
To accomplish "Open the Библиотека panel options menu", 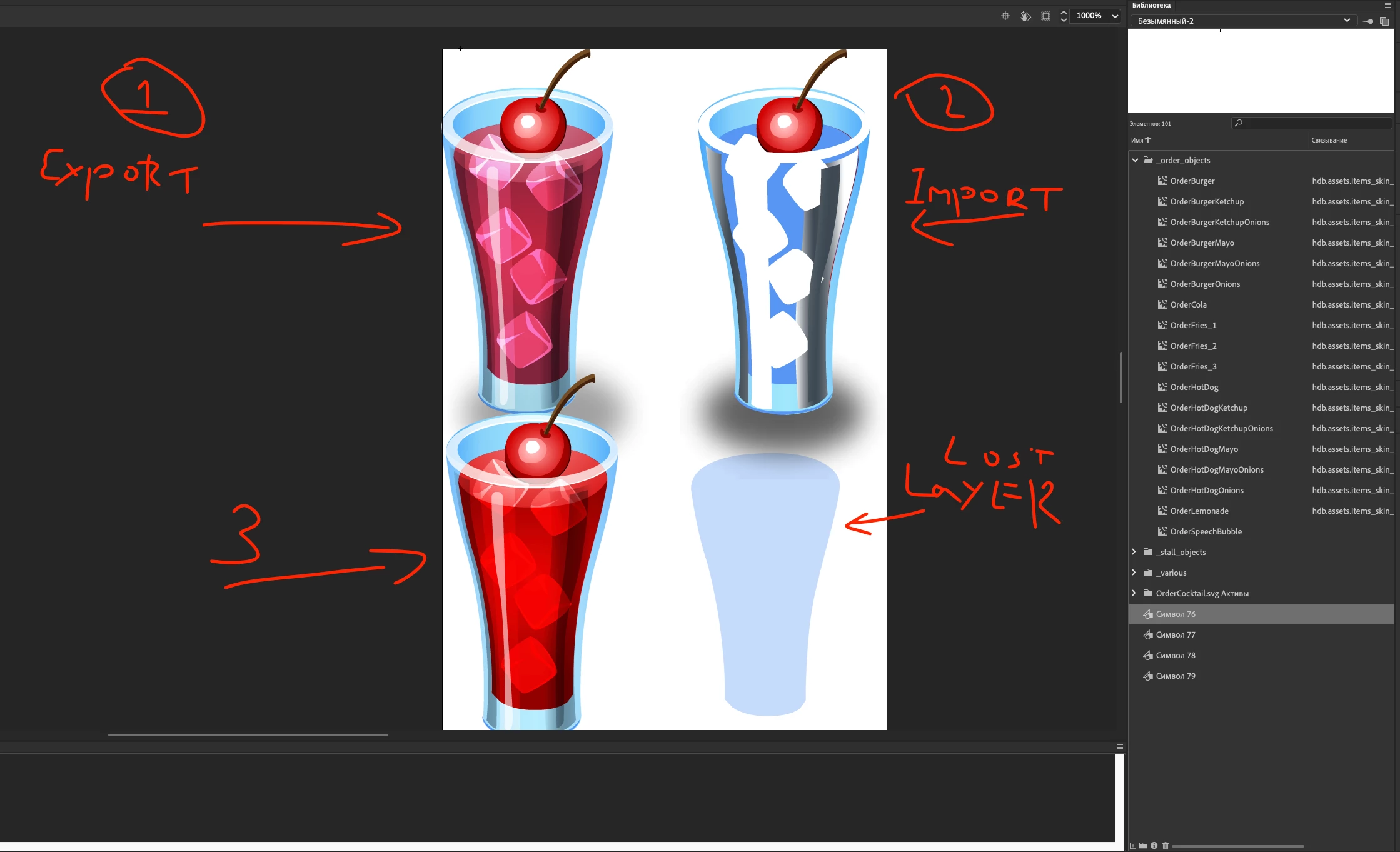I will [1387, 5].
